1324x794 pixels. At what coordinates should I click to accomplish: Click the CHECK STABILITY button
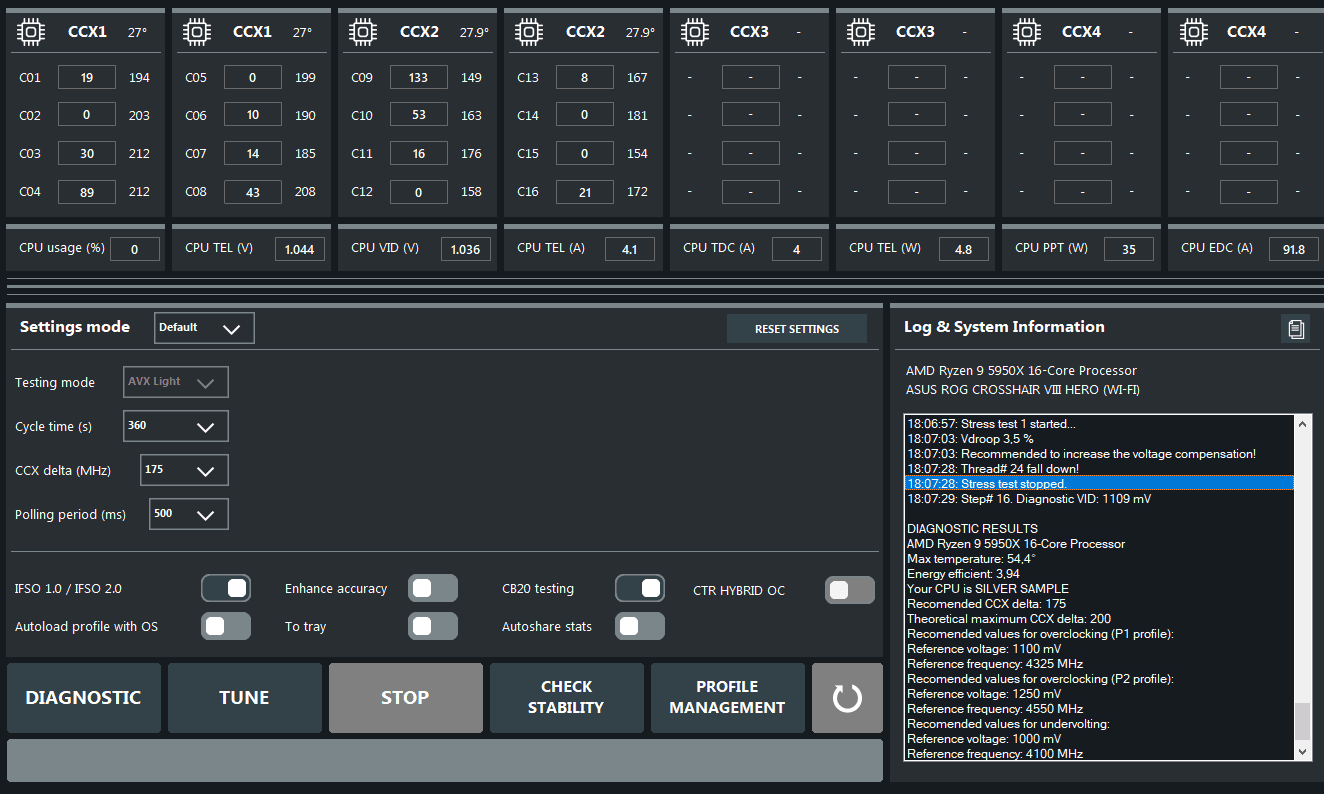(x=567, y=698)
